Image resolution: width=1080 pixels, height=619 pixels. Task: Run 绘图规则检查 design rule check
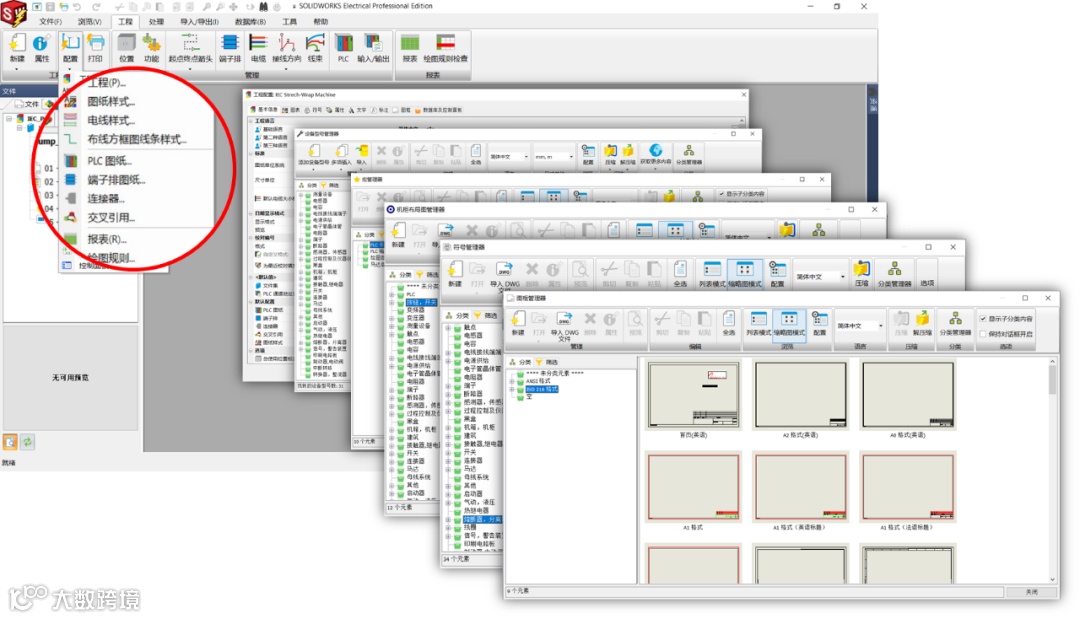(x=446, y=48)
